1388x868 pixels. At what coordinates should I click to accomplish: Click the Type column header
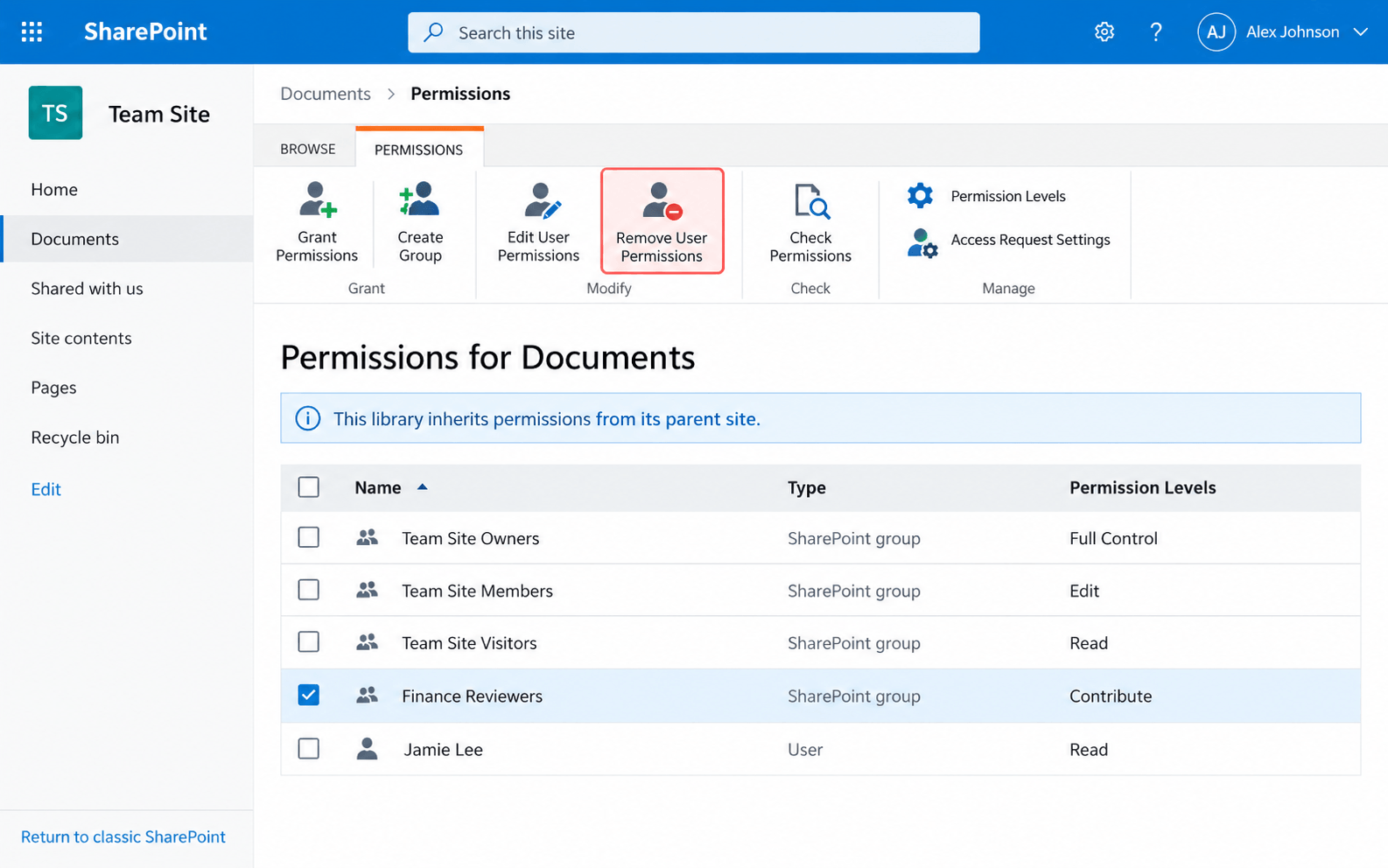807,488
